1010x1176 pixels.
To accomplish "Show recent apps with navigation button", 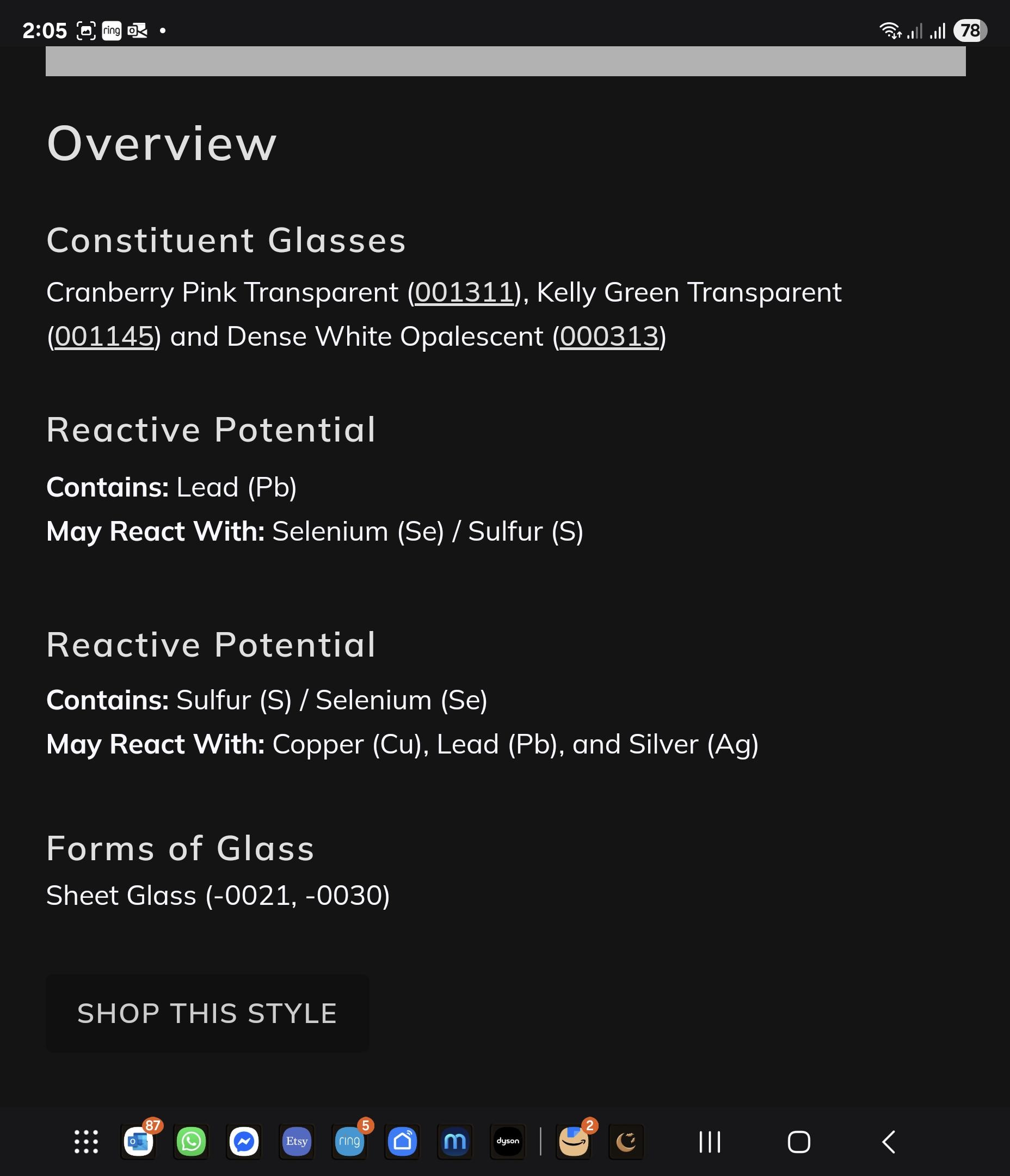I will [710, 1142].
